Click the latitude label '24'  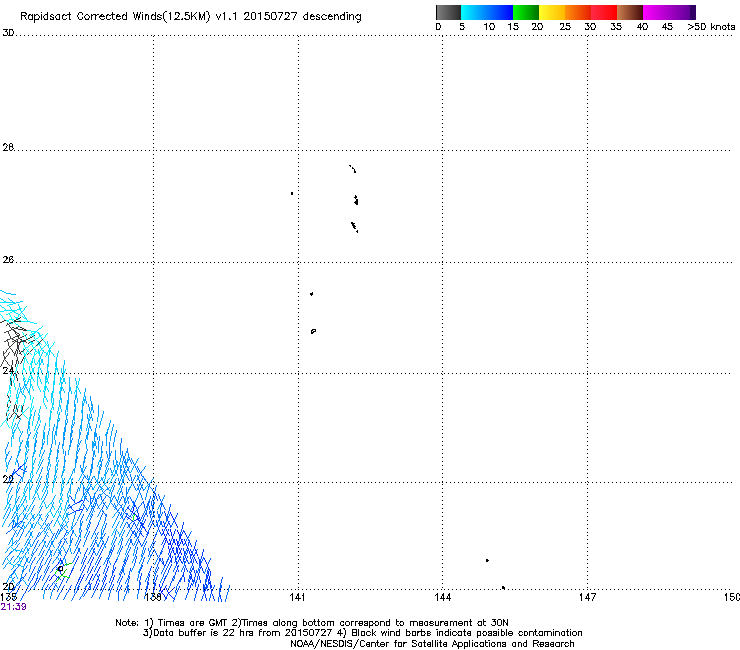(x=8, y=371)
